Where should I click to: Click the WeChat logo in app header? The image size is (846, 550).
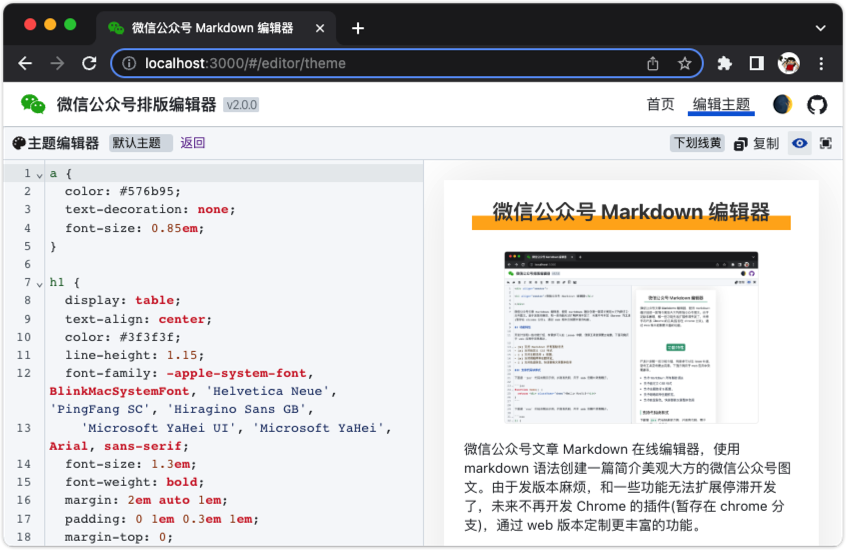pyautogui.click(x=33, y=104)
